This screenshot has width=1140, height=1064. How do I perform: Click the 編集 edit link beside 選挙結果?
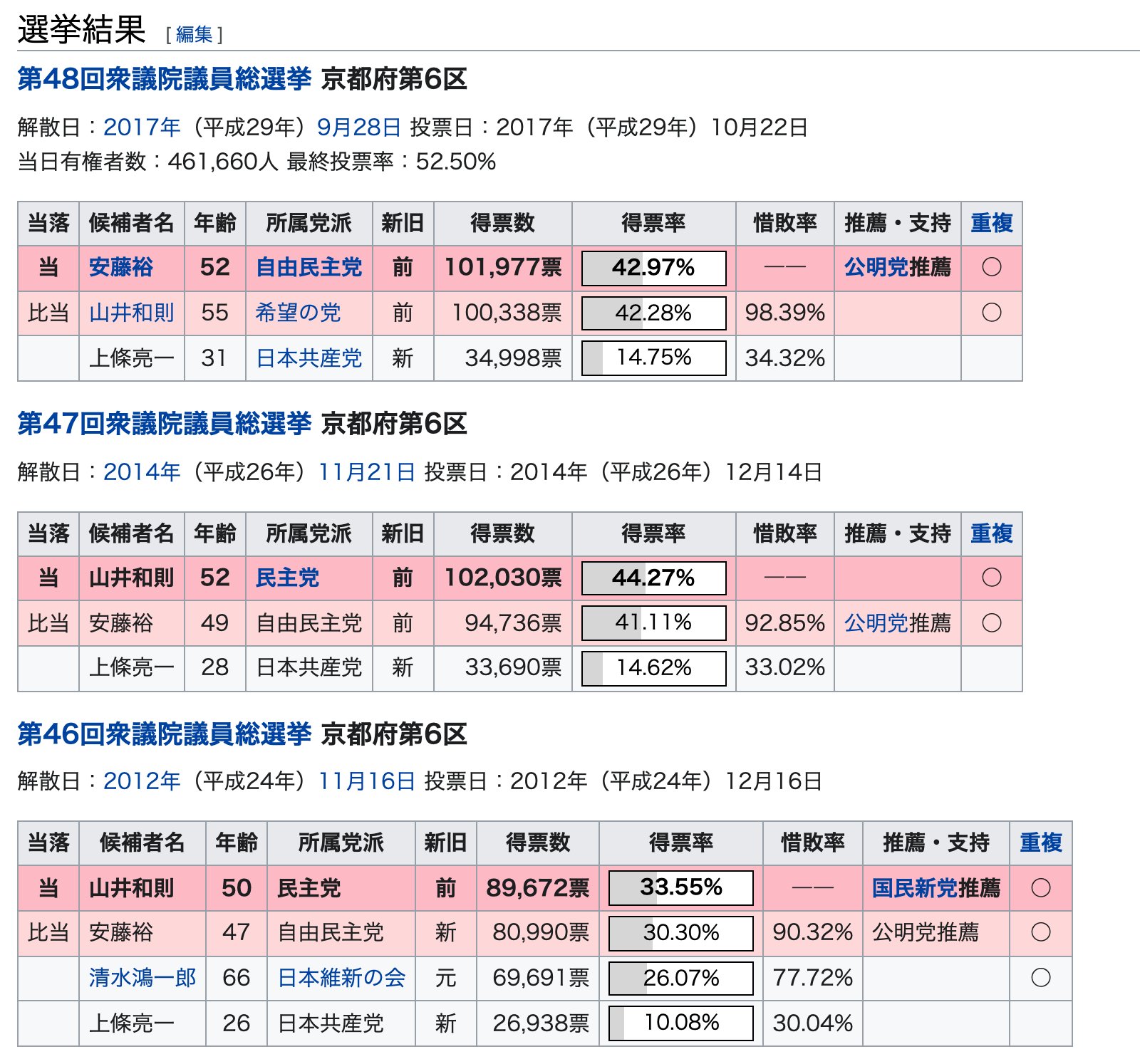click(x=194, y=34)
